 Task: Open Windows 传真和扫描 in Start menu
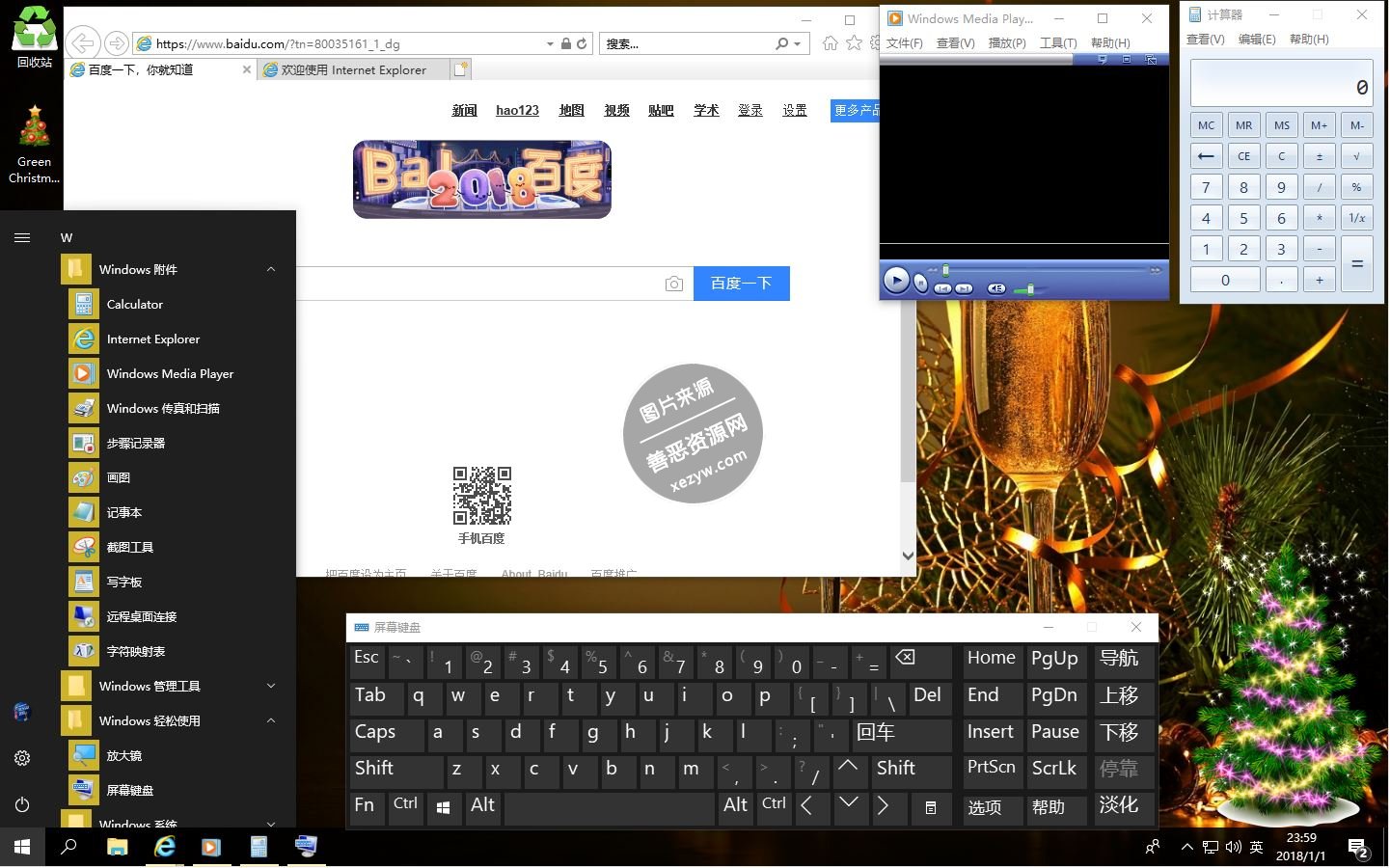[178, 409]
